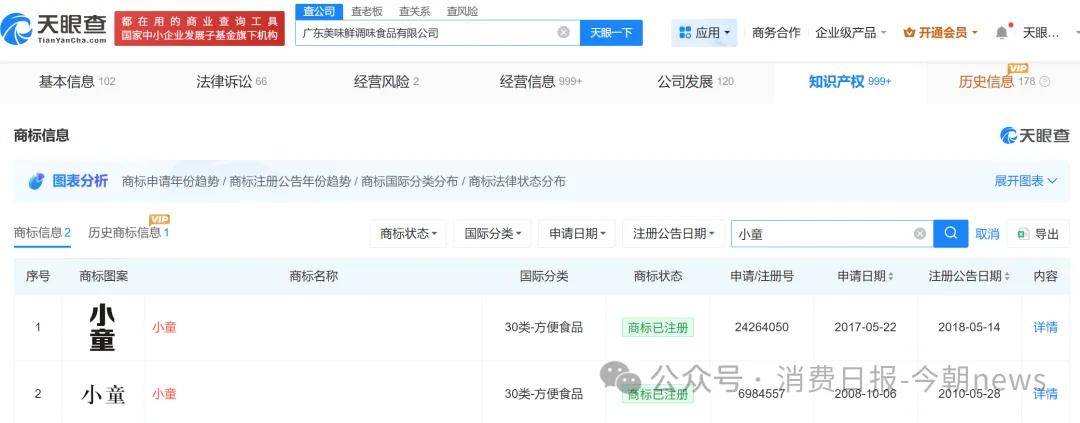Open the 基本信息 tab

tap(77, 82)
